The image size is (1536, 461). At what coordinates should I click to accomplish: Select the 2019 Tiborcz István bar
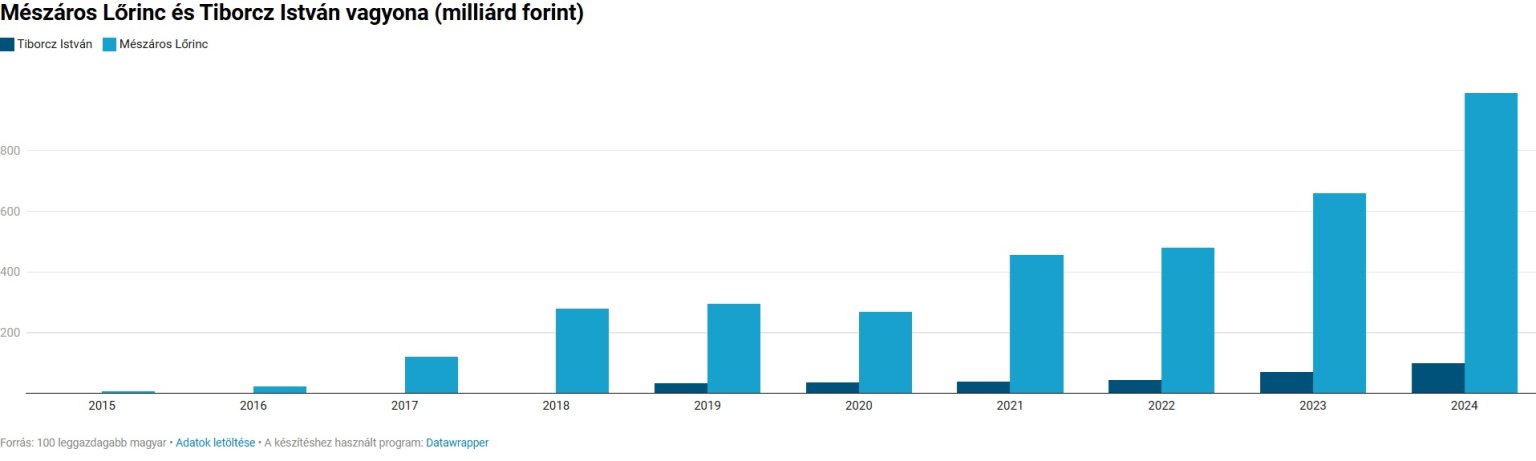(x=681, y=388)
